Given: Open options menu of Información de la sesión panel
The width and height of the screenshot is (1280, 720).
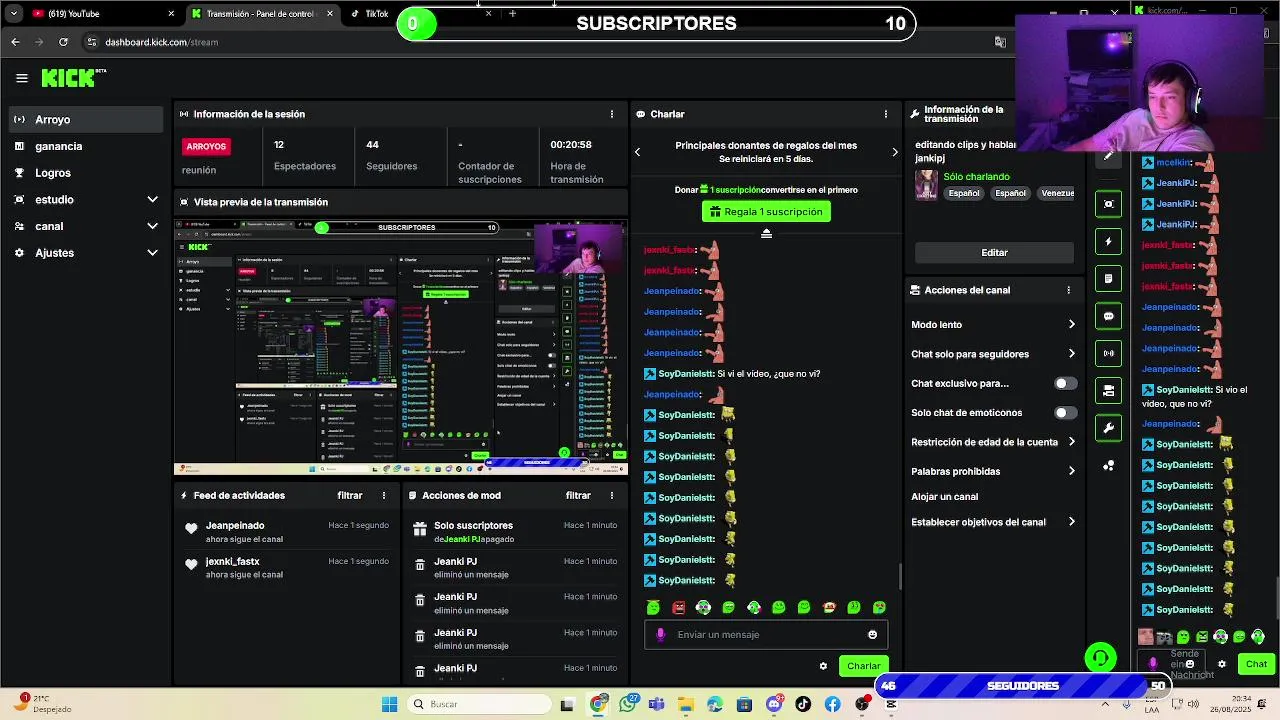Looking at the screenshot, I should click(612, 114).
